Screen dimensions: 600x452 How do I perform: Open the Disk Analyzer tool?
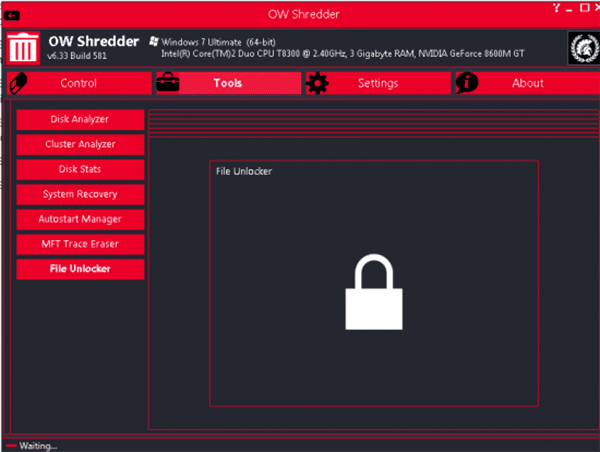click(80, 119)
